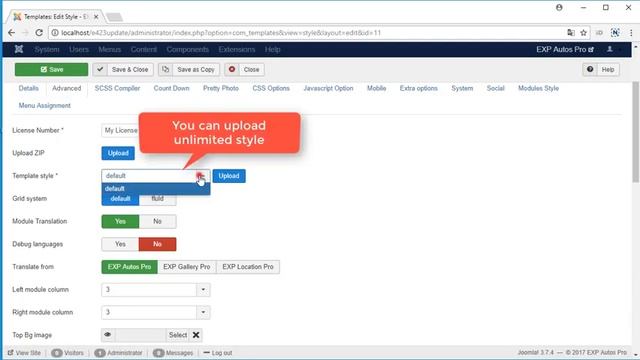Select 'default' option in Template style list
Image resolution: width=640 pixels, height=360 pixels.
click(x=156, y=189)
